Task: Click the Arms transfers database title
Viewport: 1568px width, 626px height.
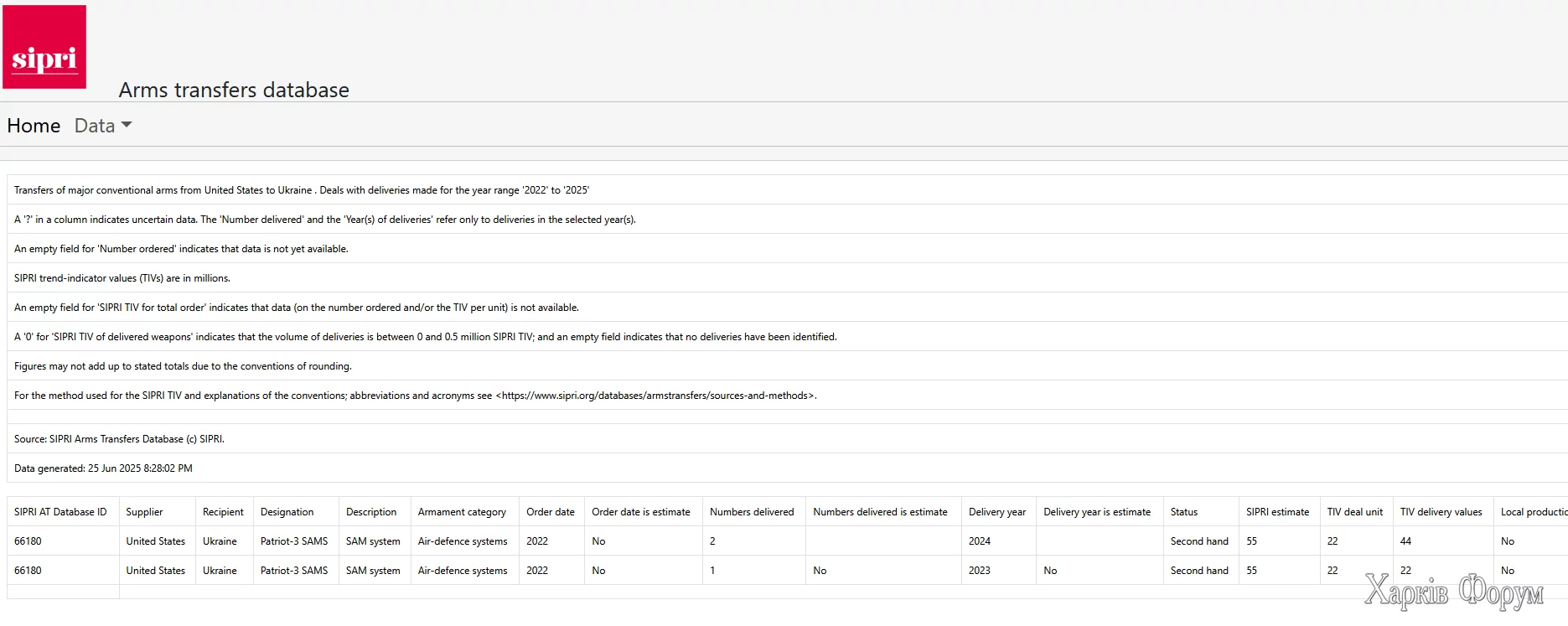Action: coord(234,90)
